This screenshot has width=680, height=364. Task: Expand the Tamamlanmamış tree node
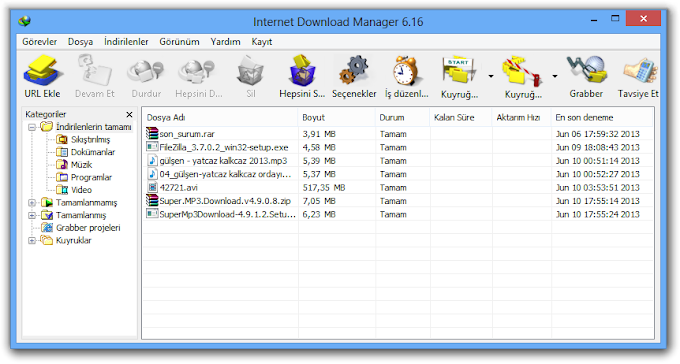(x=32, y=203)
